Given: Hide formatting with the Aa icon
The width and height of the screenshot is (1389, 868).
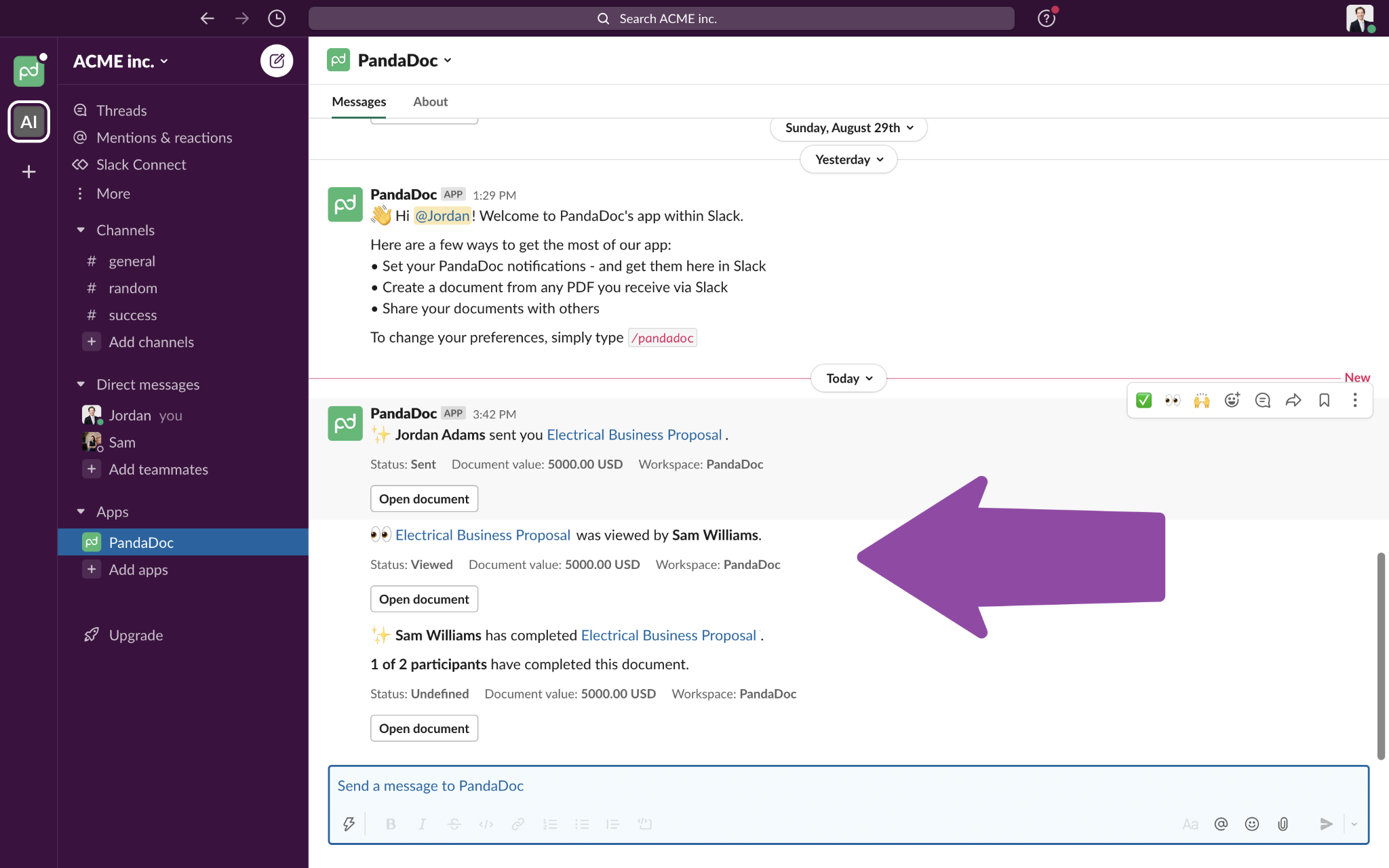Looking at the screenshot, I should pos(1190,824).
